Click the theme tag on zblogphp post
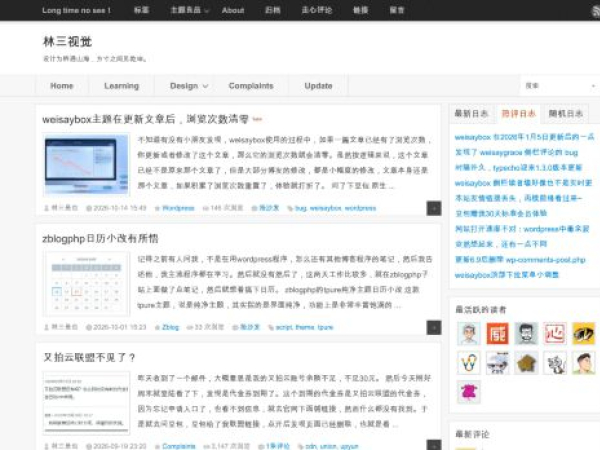The image size is (600, 450). click(x=305, y=327)
